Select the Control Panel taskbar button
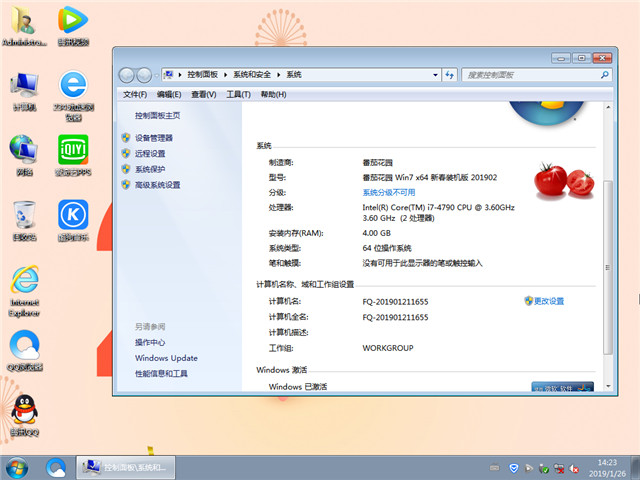The image size is (640, 480). pyautogui.click(x=126, y=468)
